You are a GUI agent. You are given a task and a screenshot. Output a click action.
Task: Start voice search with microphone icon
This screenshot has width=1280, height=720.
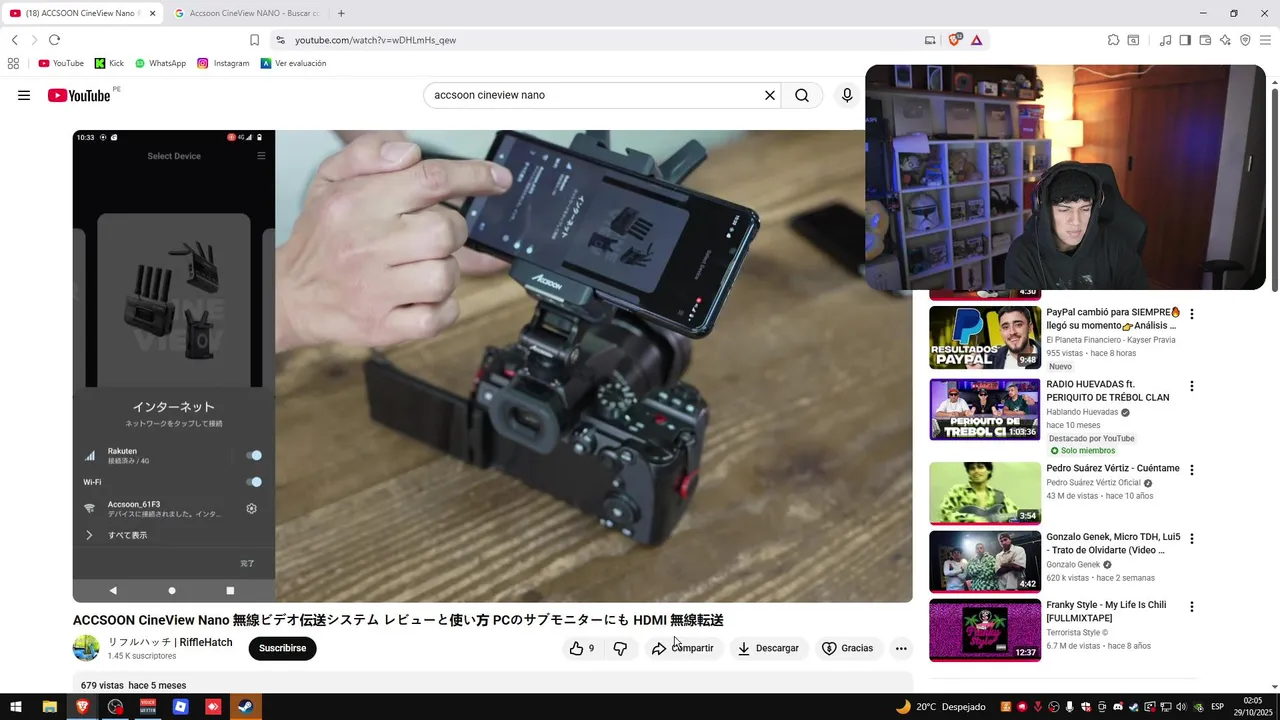(x=847, y=95)
